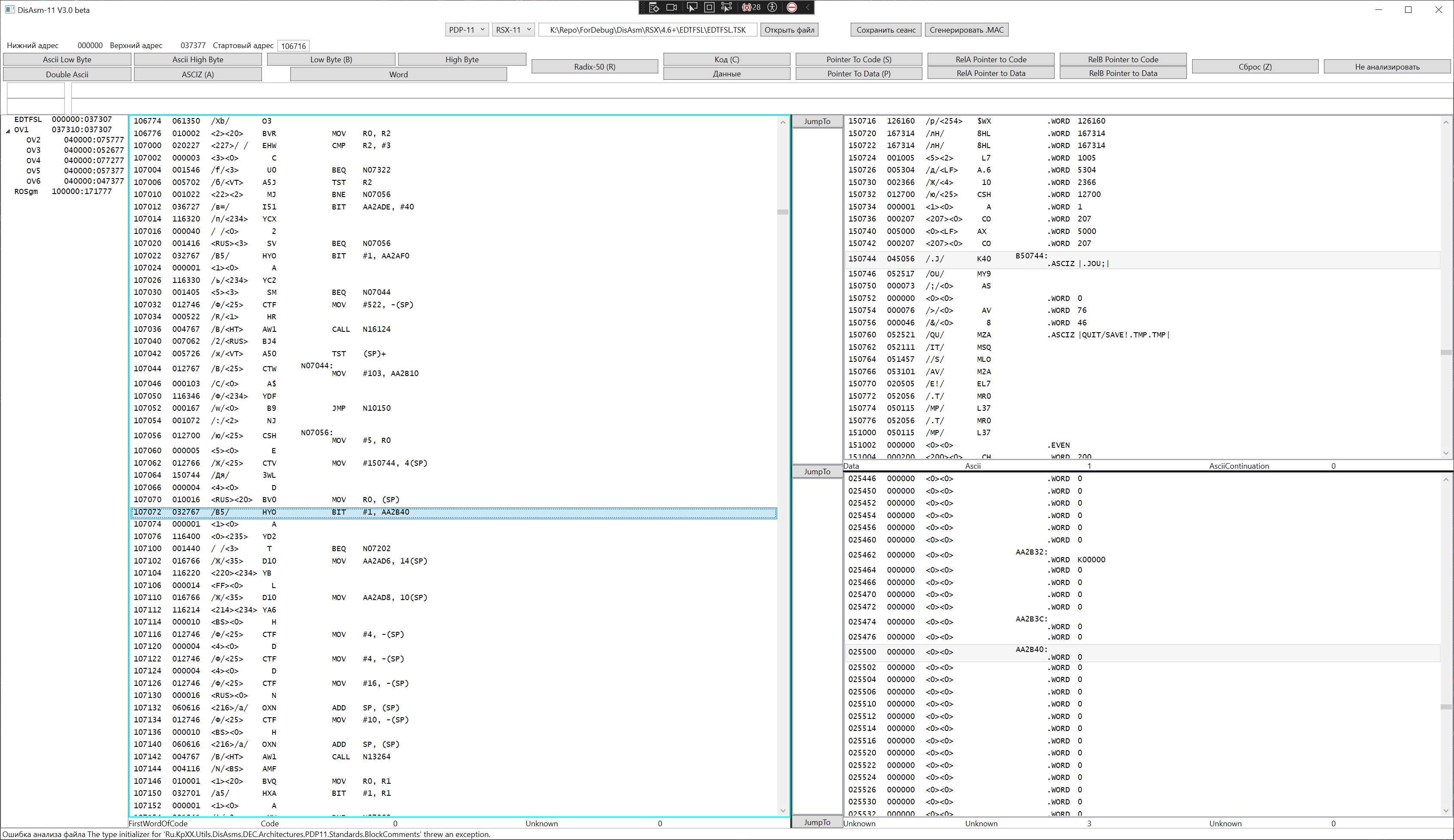Select OV3 segment in tree
Viewport: 1454px width, 840px height.
(x=33, y=150)
